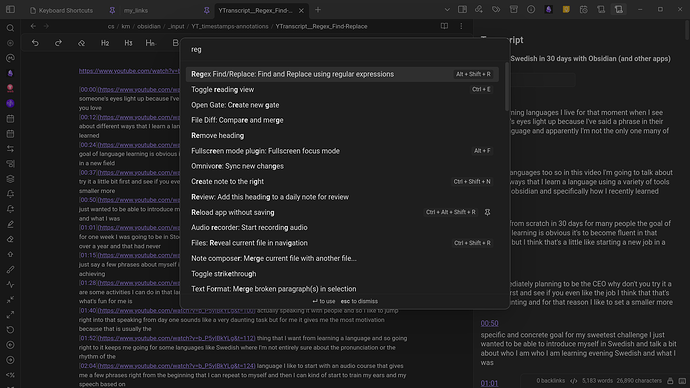Click the redo arrow in toolbar
This screenshot has height=388, width=690.
[x=58, y=43]
